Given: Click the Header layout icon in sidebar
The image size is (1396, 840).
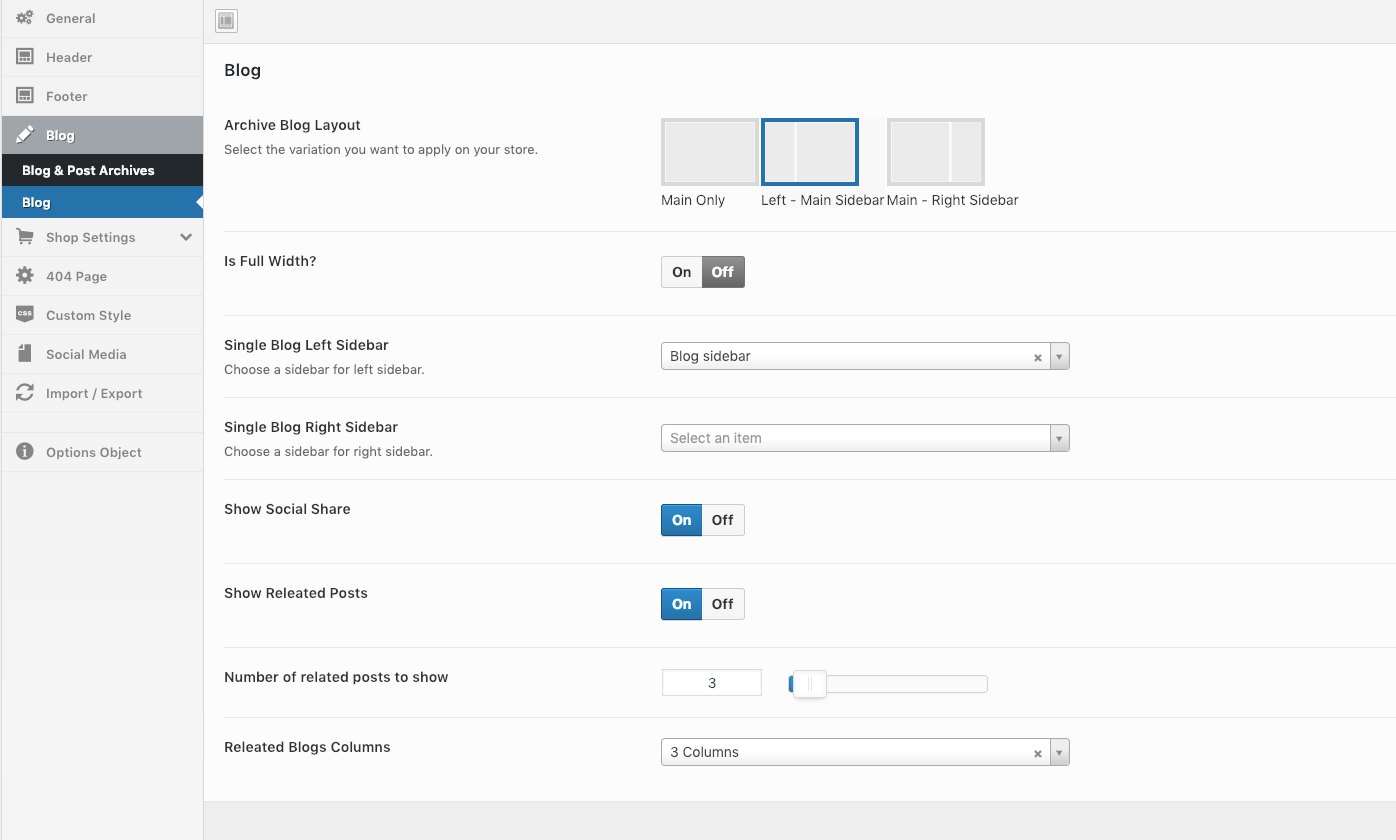Looking at the screenshot, I should (25, 57).
